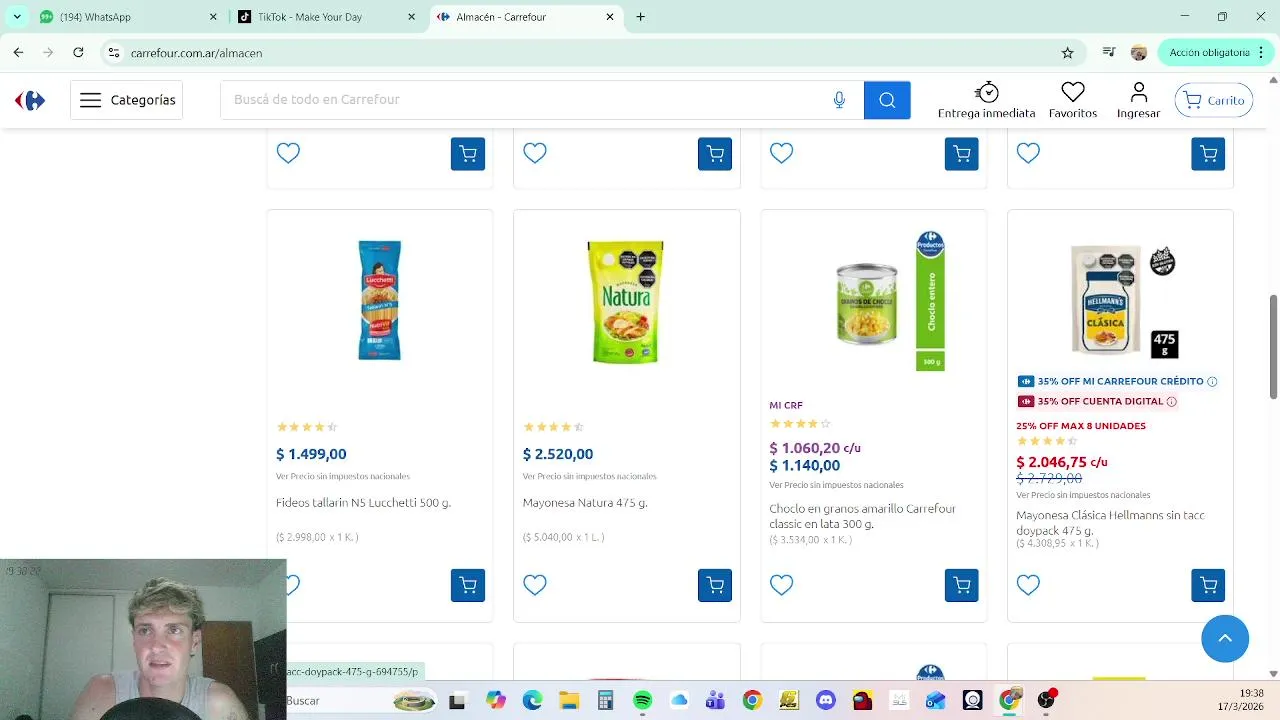1280x720 pixels.
Task: Open Mayonesa Natura product image
Action: click(626, 301)
